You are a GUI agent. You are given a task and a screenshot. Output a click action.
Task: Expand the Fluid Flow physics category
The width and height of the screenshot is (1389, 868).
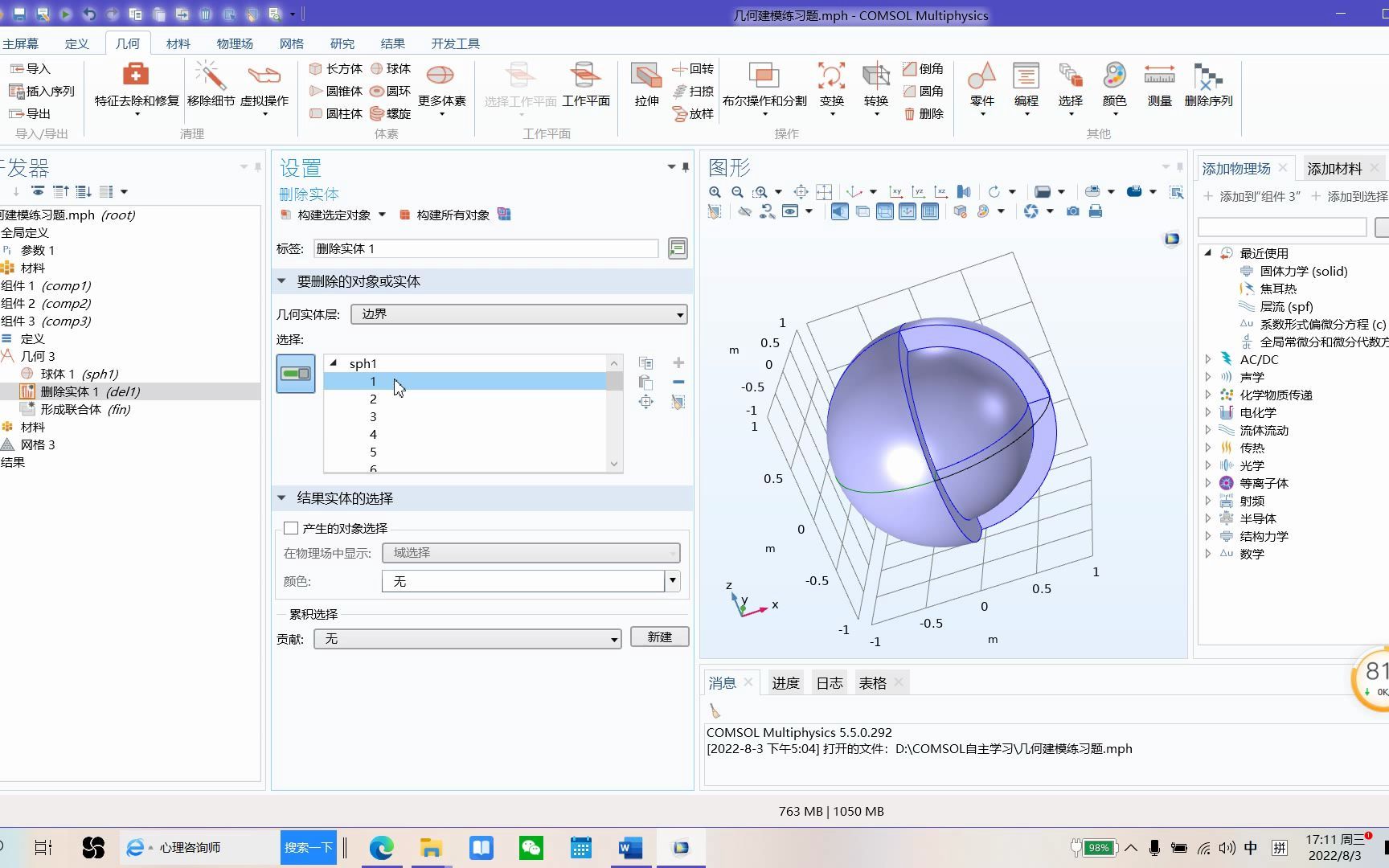point(1208,430)
